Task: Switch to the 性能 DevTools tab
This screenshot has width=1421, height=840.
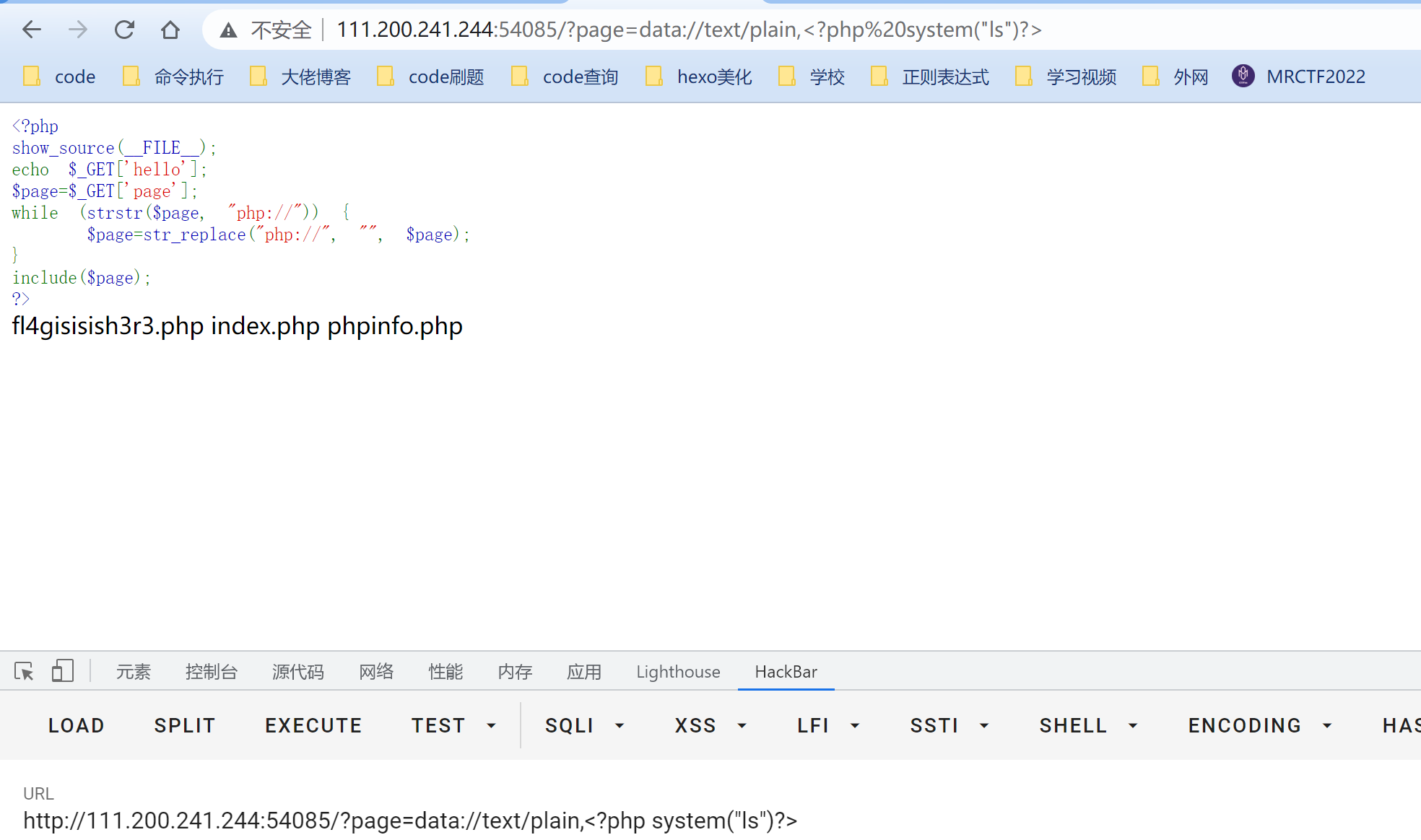Action: point(446,672)
